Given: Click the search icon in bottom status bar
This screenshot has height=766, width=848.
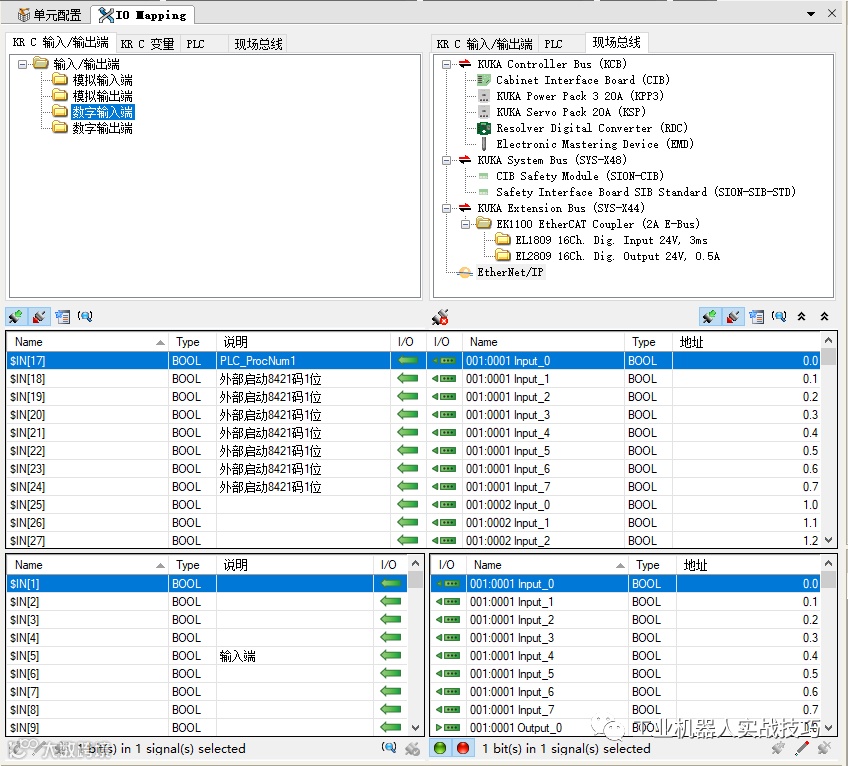Looking at the screenshot, I should [x=389, y=748].
